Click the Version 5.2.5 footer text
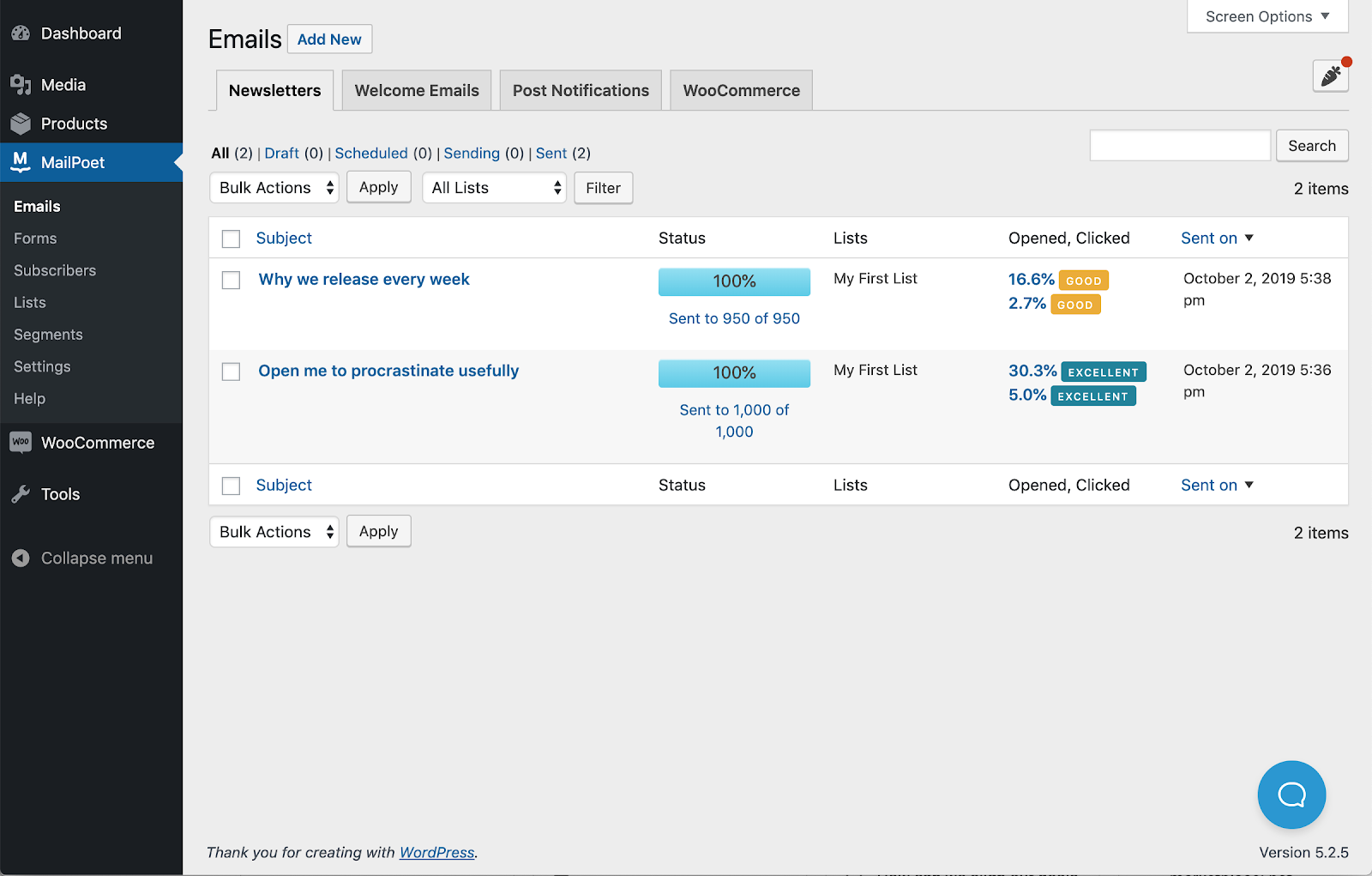The width and height of the screenshot is (1372, 876). (1303, 852)
